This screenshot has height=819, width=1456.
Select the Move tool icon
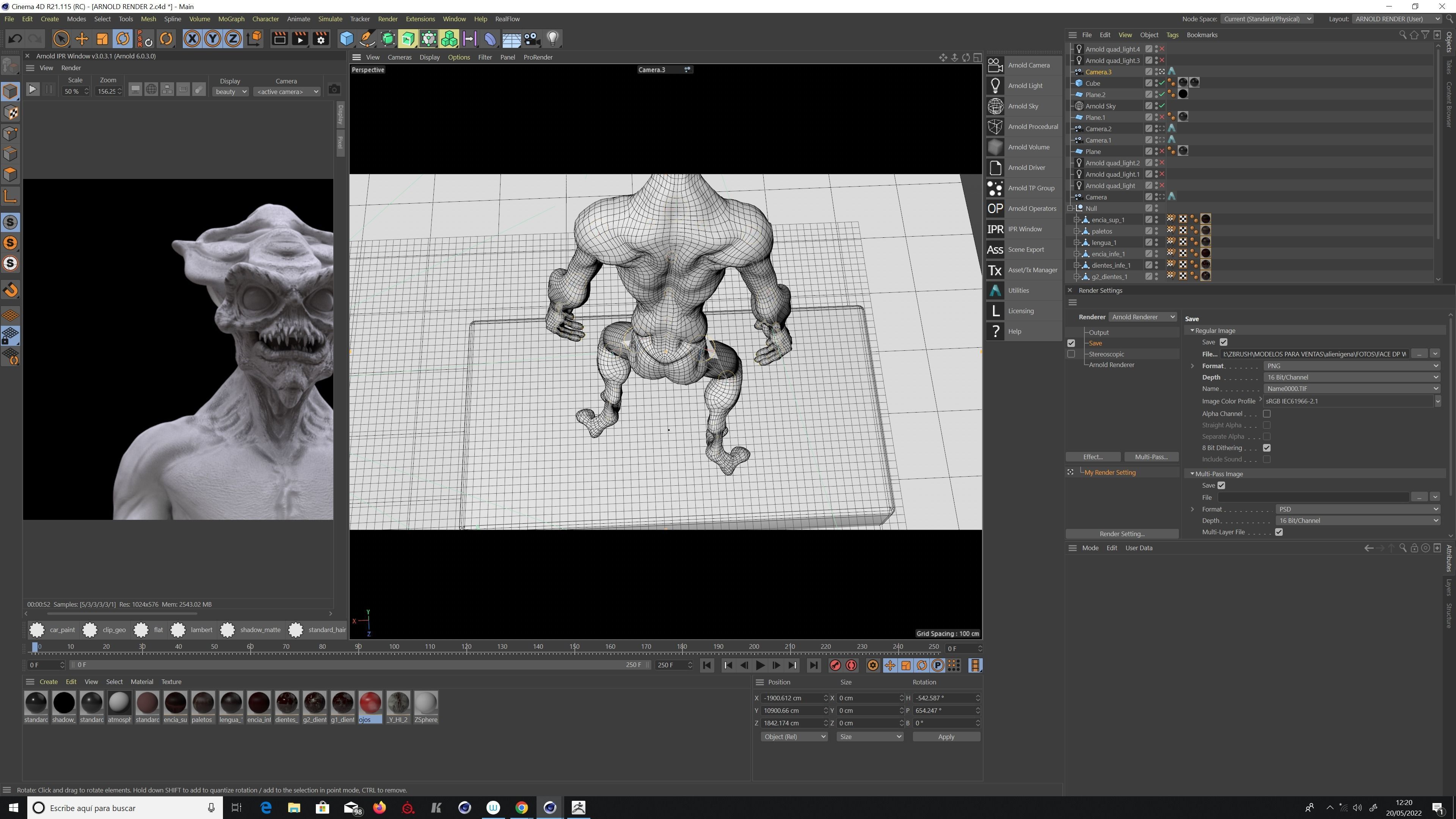coord(82,39)
